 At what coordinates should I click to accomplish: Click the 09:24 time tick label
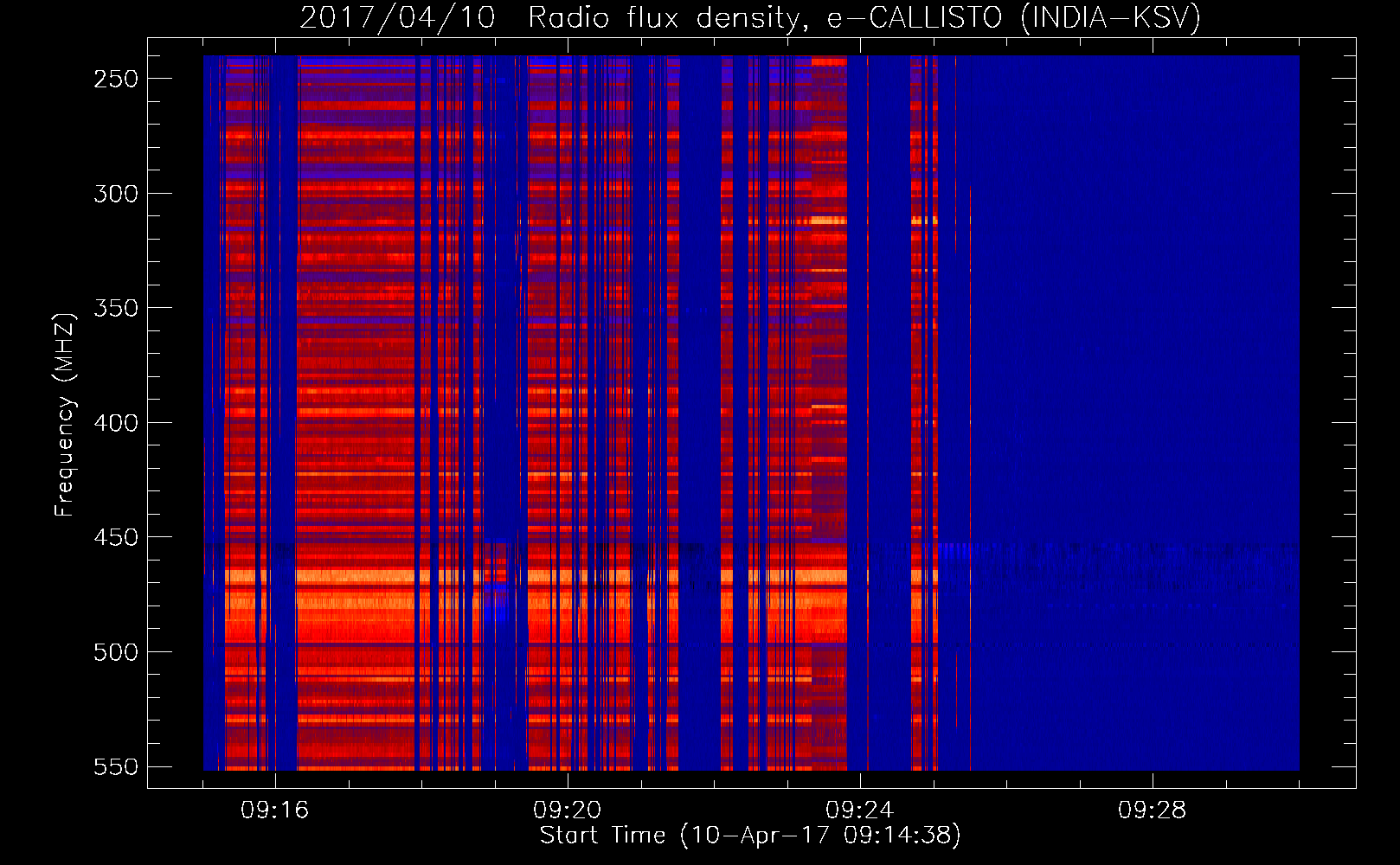(x=859, y=811)
